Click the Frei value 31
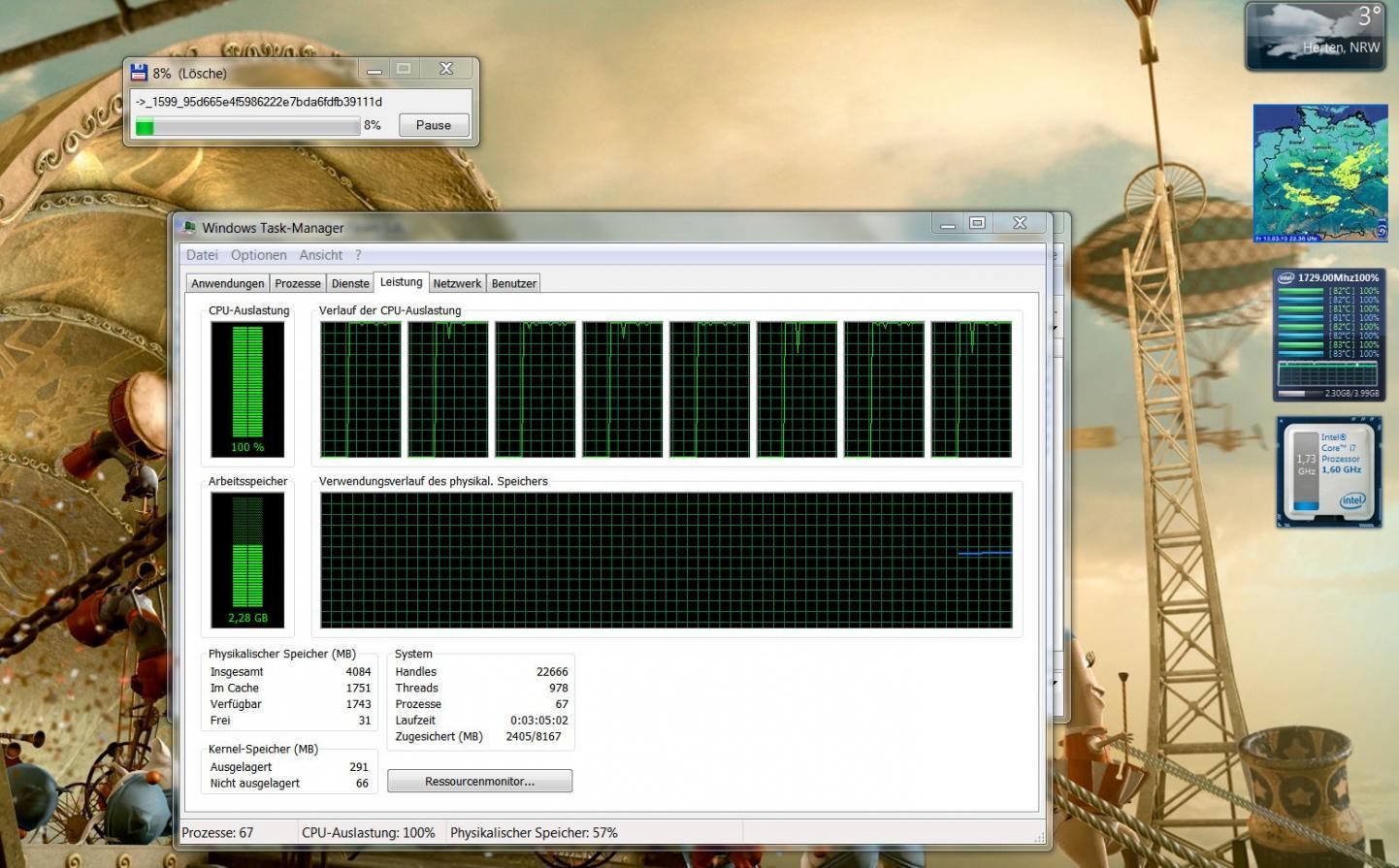The image size is (1399, 868). pyautogui.click(x=365, y=721)
